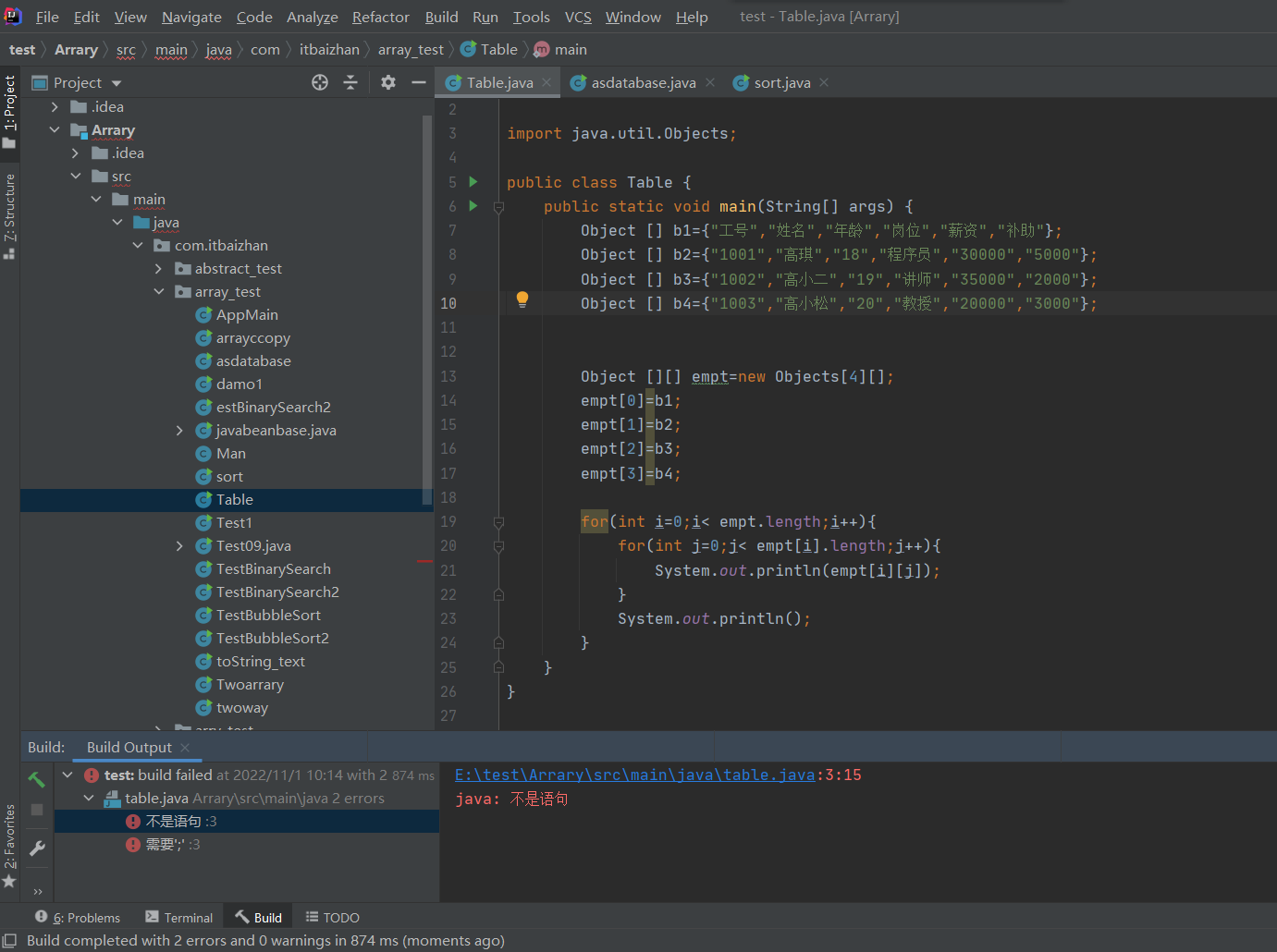Select toString_text class in tree

click(260, 662)
